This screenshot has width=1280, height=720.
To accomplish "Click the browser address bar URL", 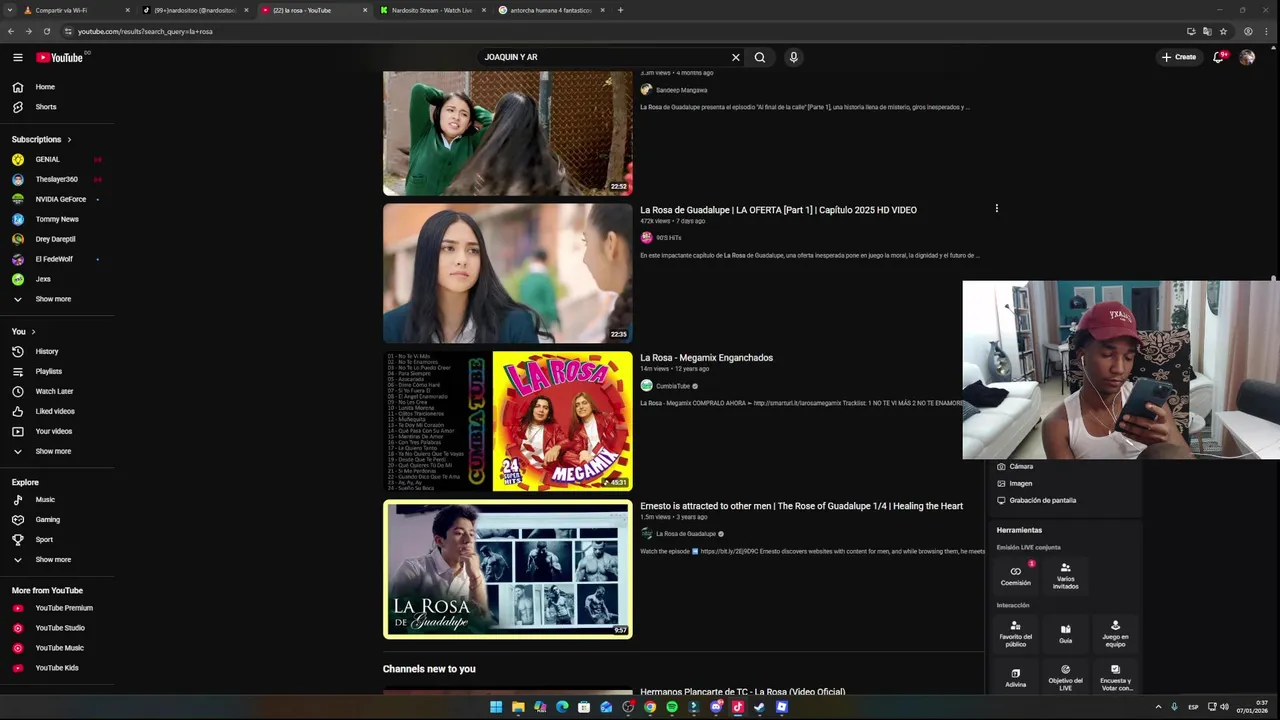I will coord(145,31).
